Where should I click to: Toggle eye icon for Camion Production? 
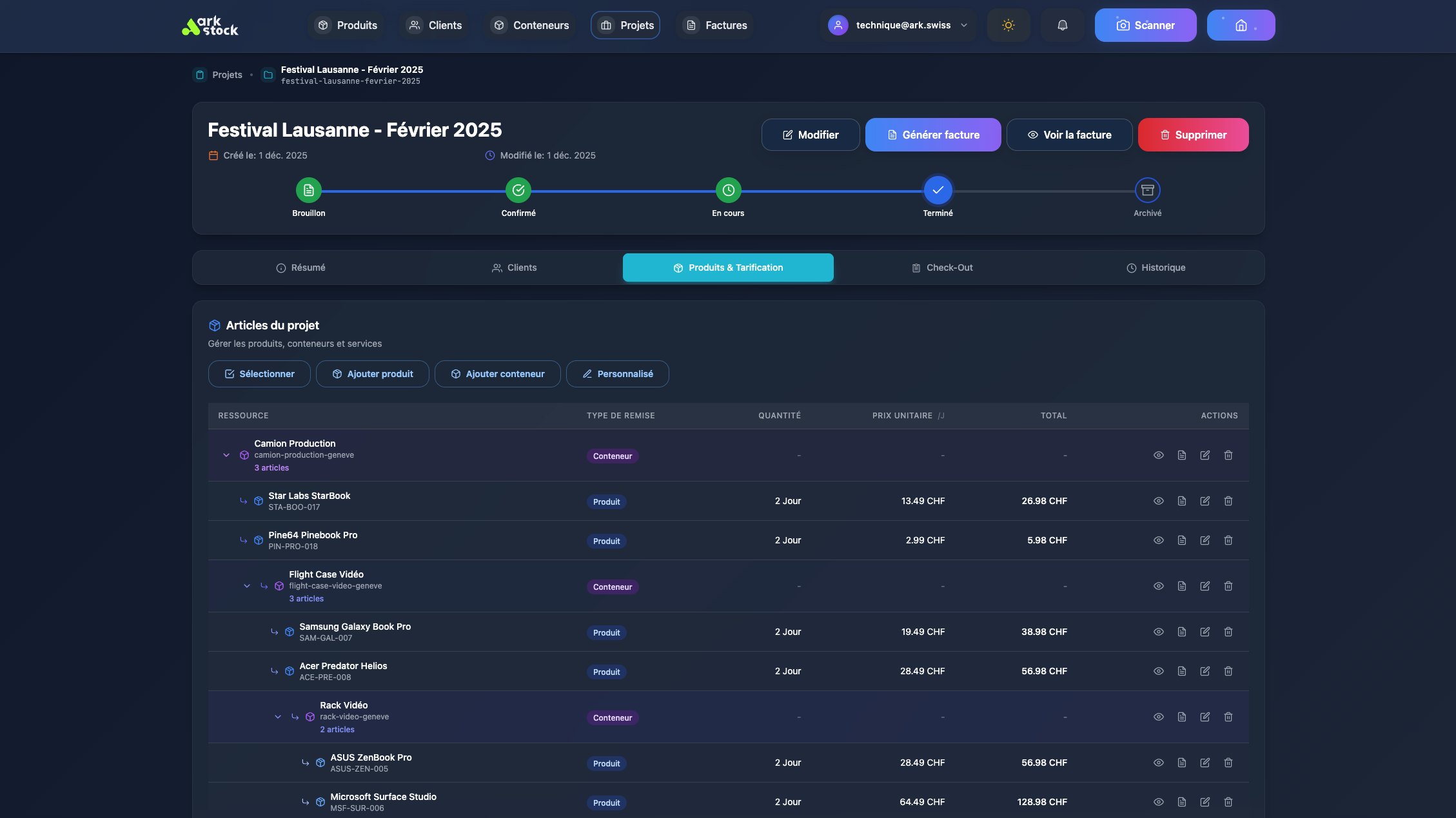(1158, 455)
